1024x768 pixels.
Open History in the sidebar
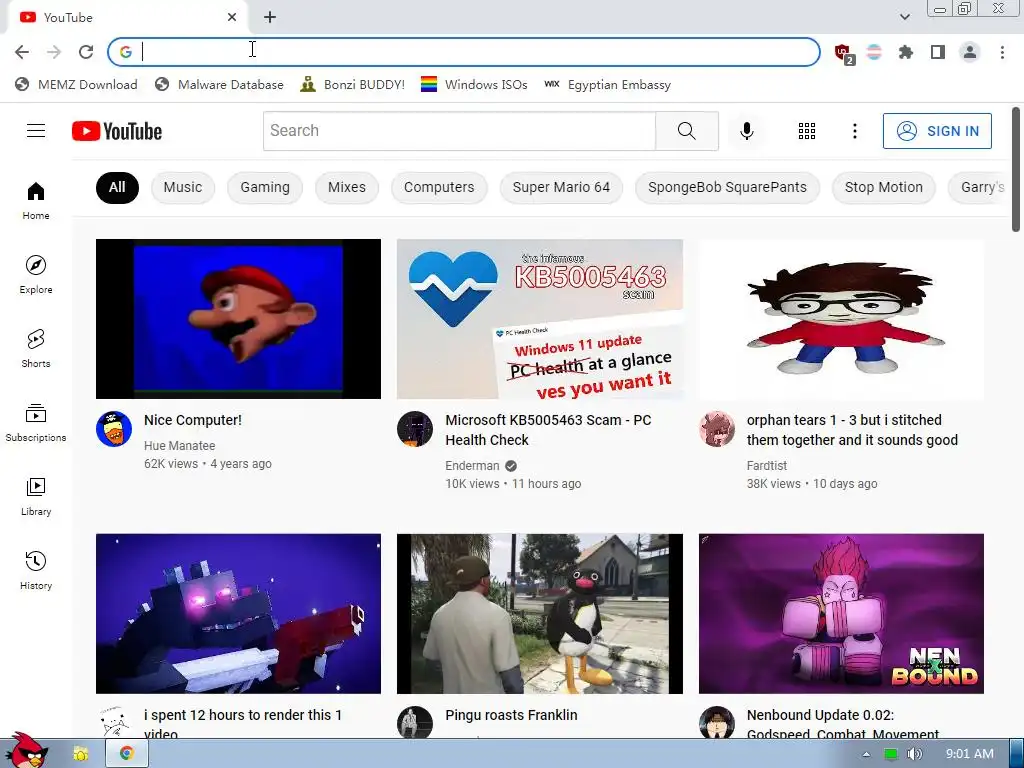[x=36, y=571]
